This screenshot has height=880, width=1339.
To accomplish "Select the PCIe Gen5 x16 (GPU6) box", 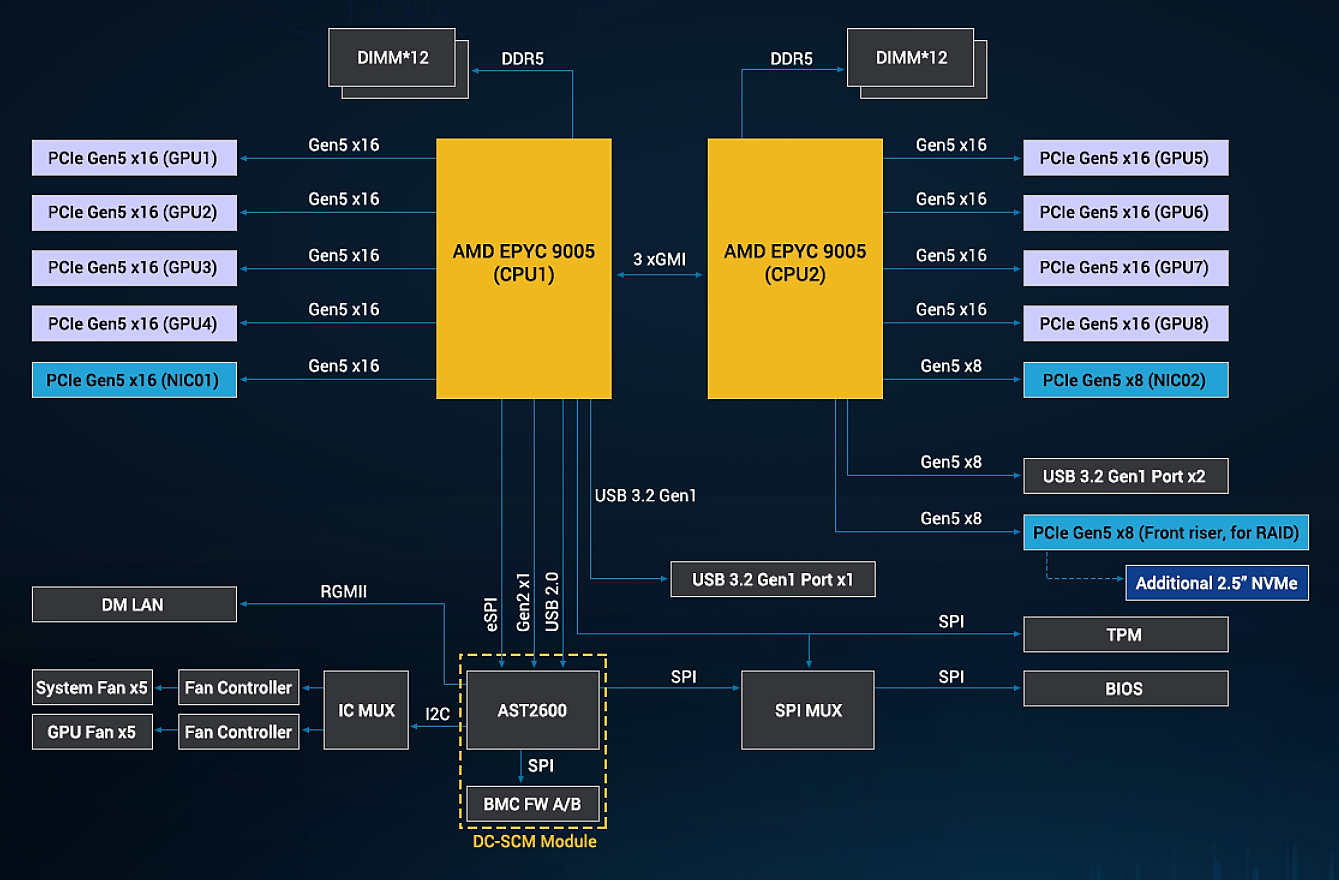I will [x=1125, y=213].
